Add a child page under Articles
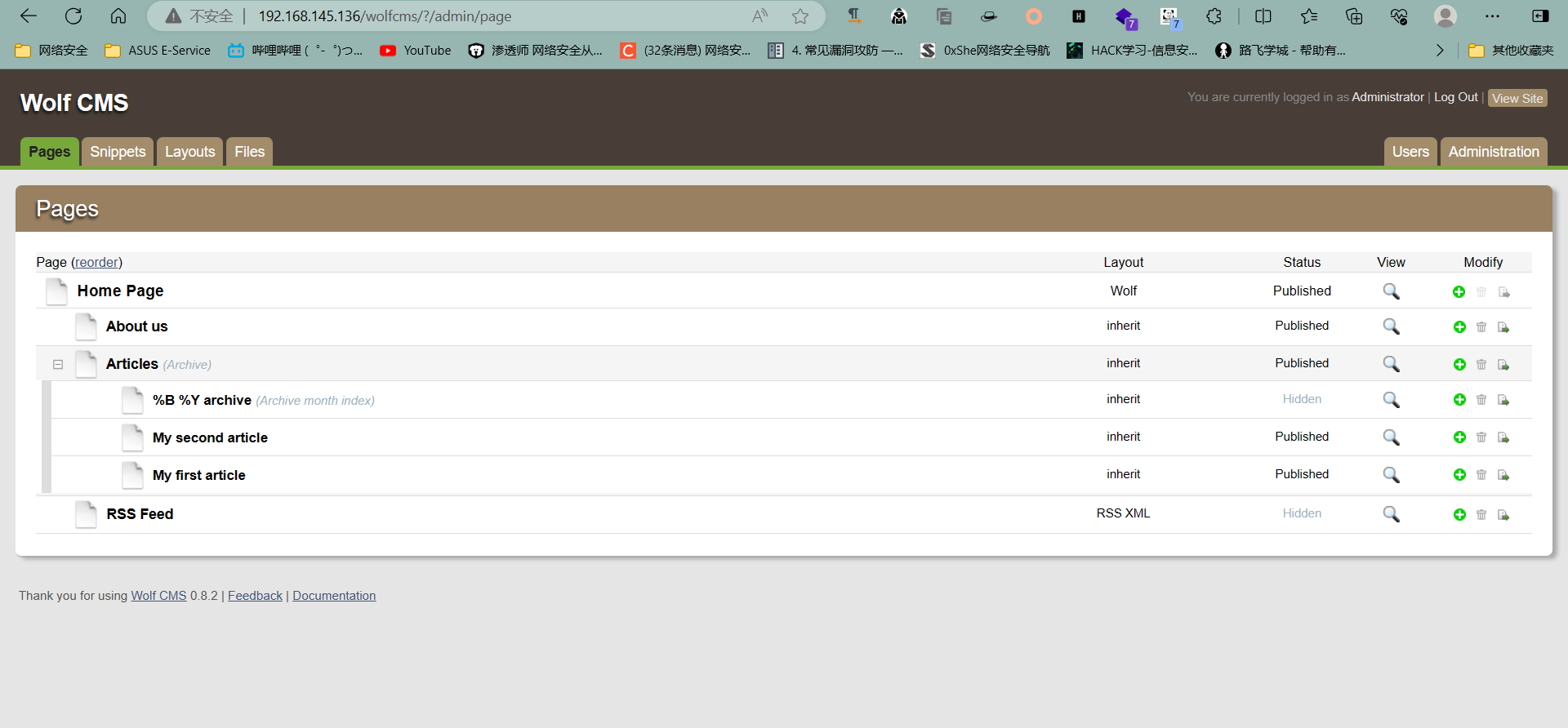Screen dimensions: 1568x728 tap(1459, 365)
